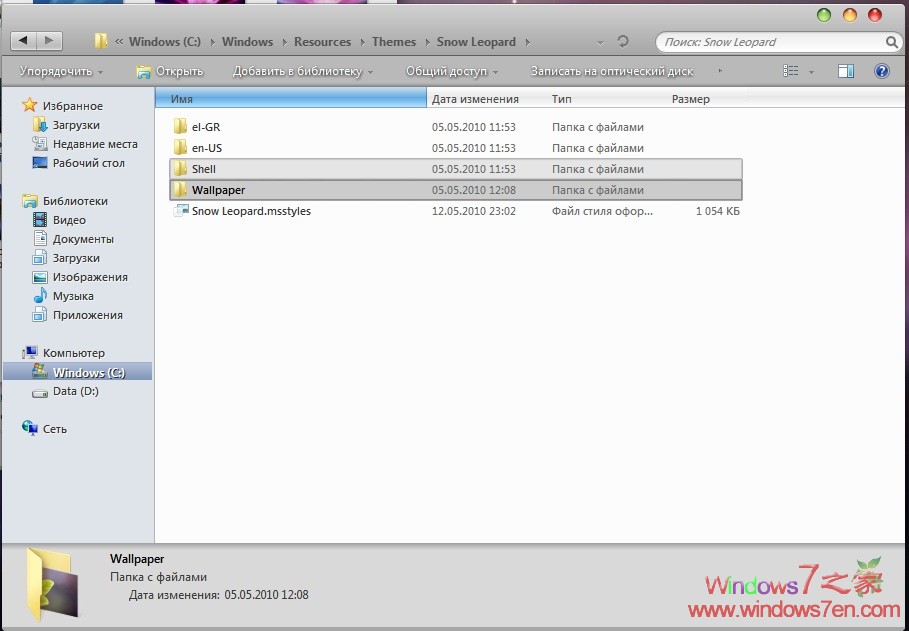Image resolution: width=909 pixels, height=631 pixels.
Task: Open the view layout dropdown
Action: (810, 70)
